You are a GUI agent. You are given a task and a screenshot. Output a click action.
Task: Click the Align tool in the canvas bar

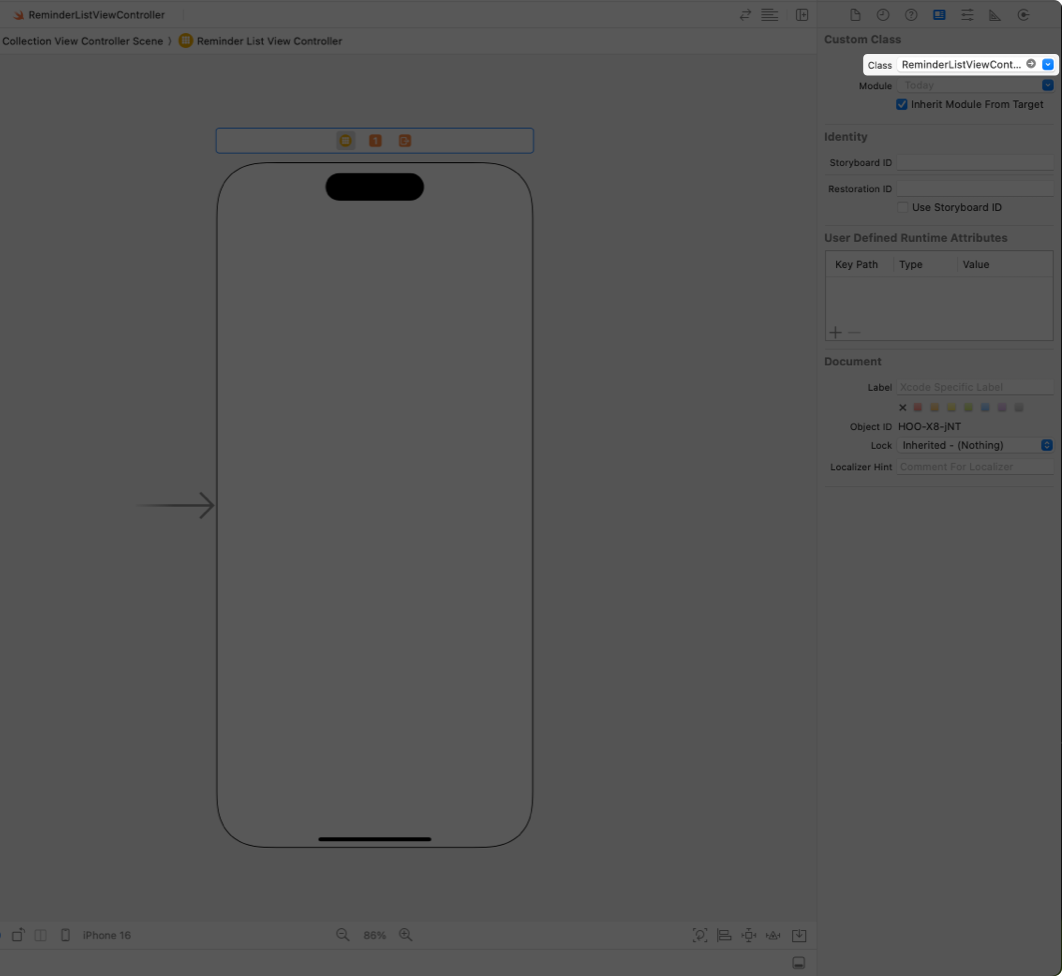pyautogui.click(x=724, y=935)
